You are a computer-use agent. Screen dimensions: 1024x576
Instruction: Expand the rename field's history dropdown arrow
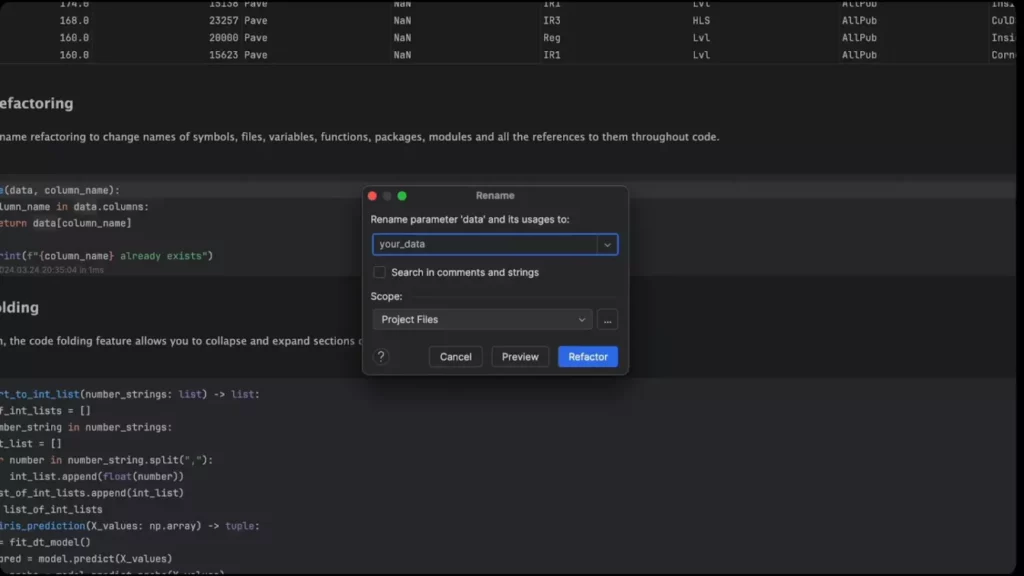click(x=608, y=244)
